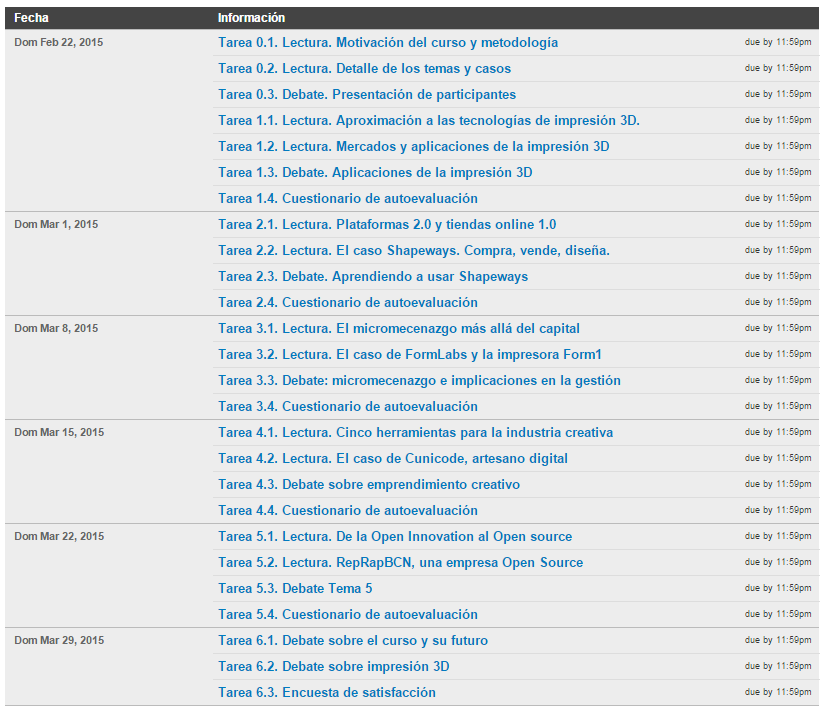Viewport: 821px width, 708px height.
Task: Click Tarea 6.3 Encuesta de satisfacción
Action: pyautogui.click(x=327, y=693)
